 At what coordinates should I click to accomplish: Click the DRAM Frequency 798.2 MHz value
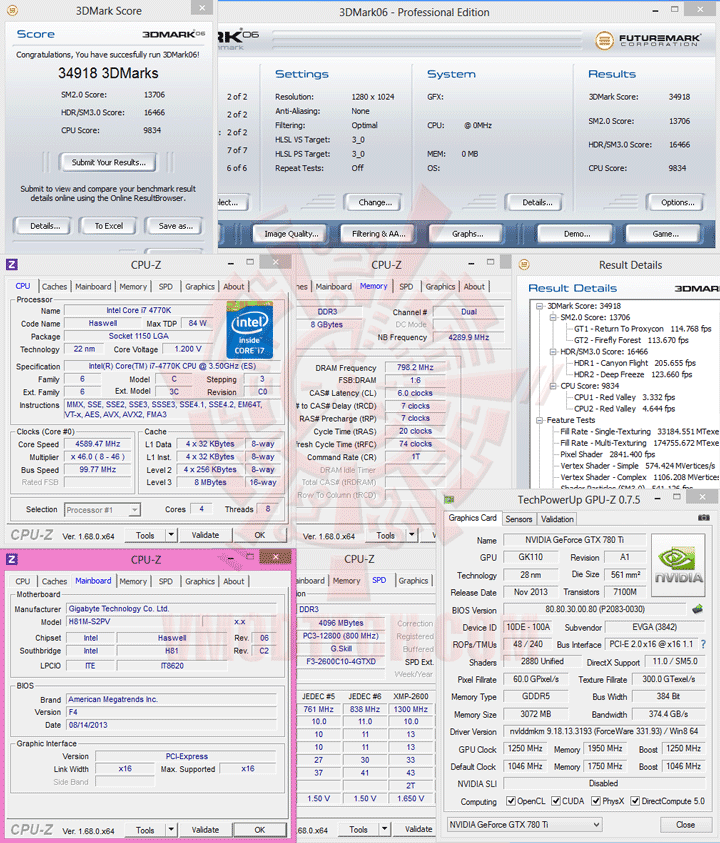415,367
